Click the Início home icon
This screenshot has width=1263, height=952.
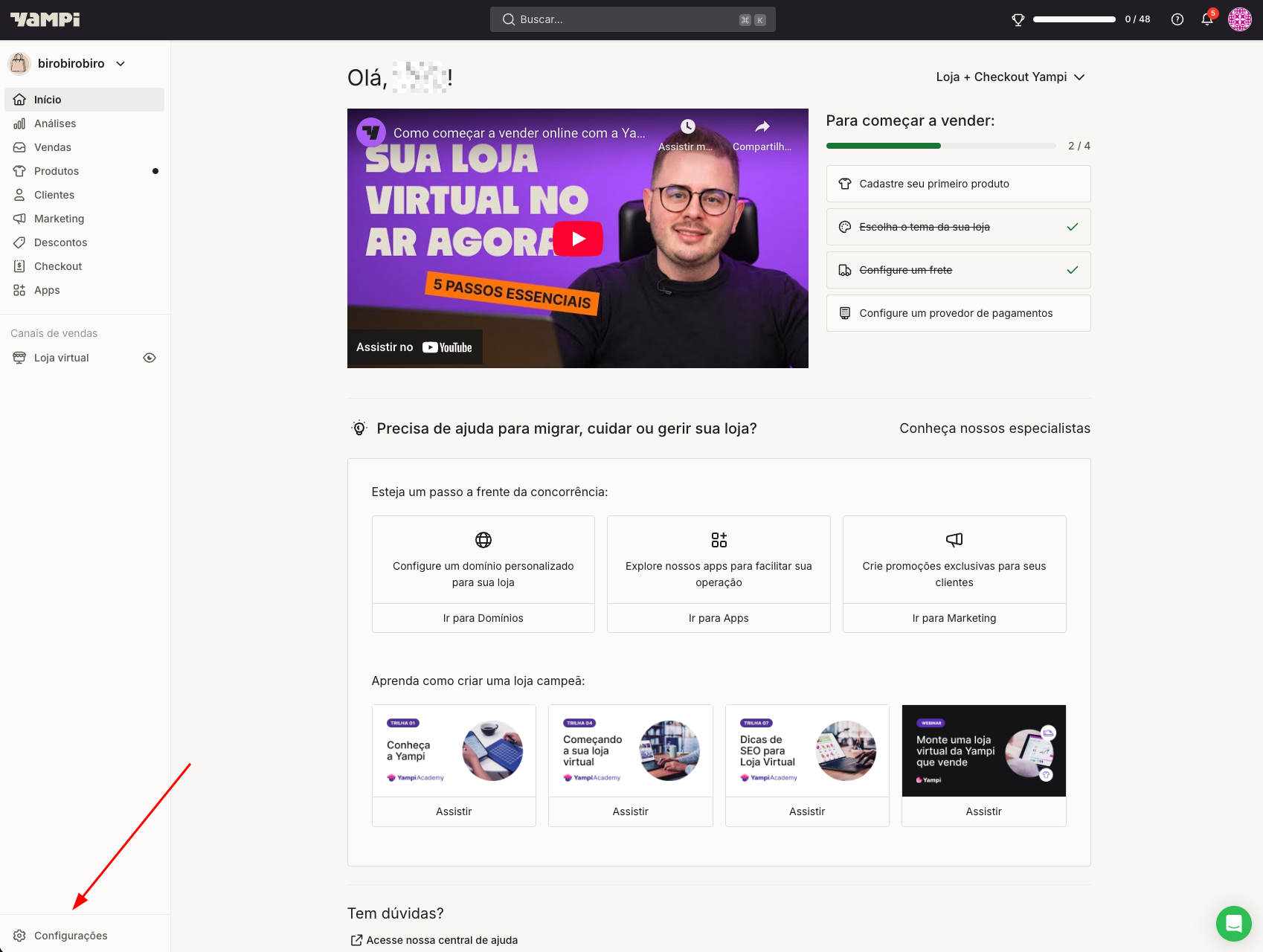(19, 100)
